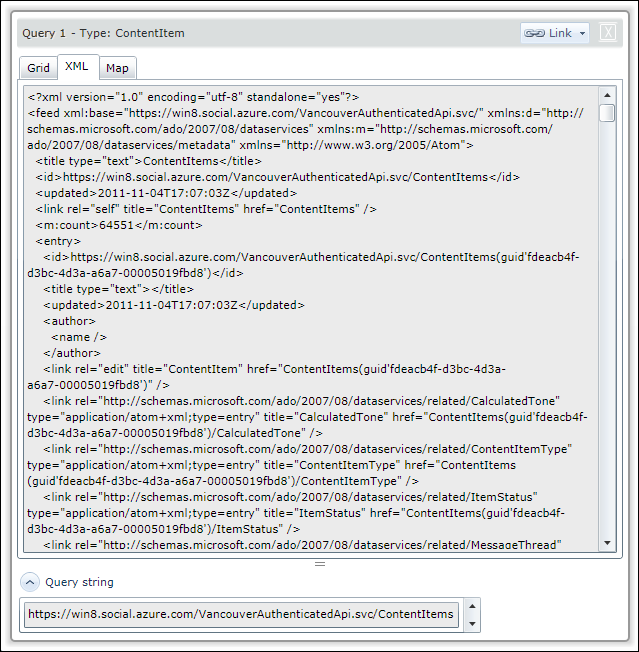The width and height of the screenshot is (639, 652).
Task: Click the opening author tag line
Action: tap(69, 321)
